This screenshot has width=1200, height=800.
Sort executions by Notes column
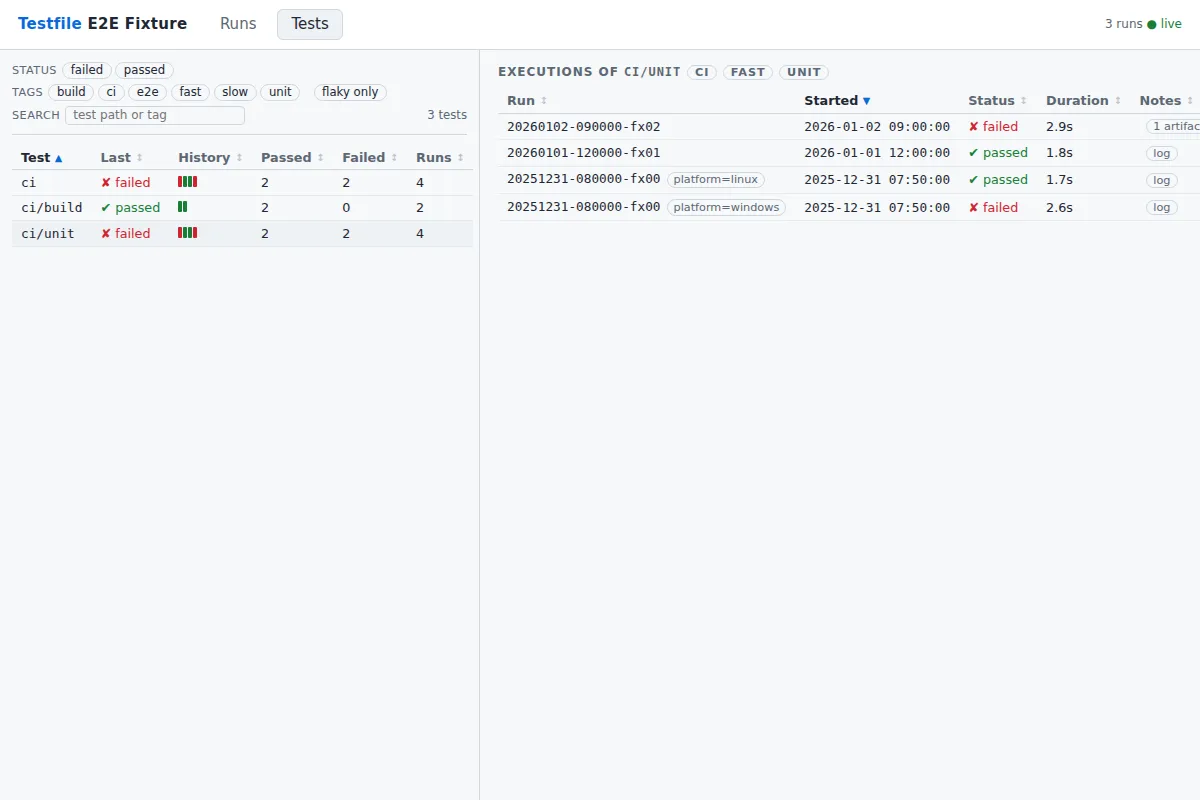tap(1166, 101)
